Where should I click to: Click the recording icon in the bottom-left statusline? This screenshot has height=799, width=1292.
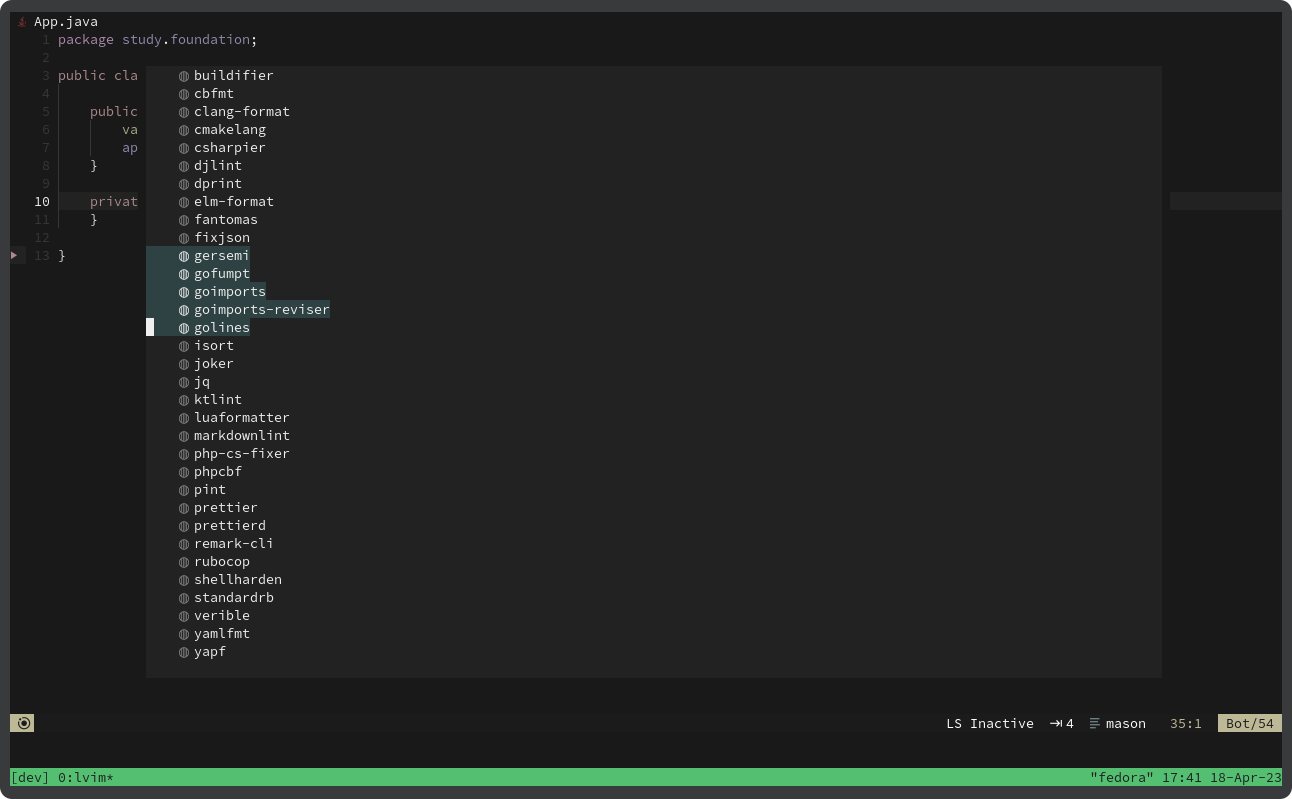tap(22, 723)
